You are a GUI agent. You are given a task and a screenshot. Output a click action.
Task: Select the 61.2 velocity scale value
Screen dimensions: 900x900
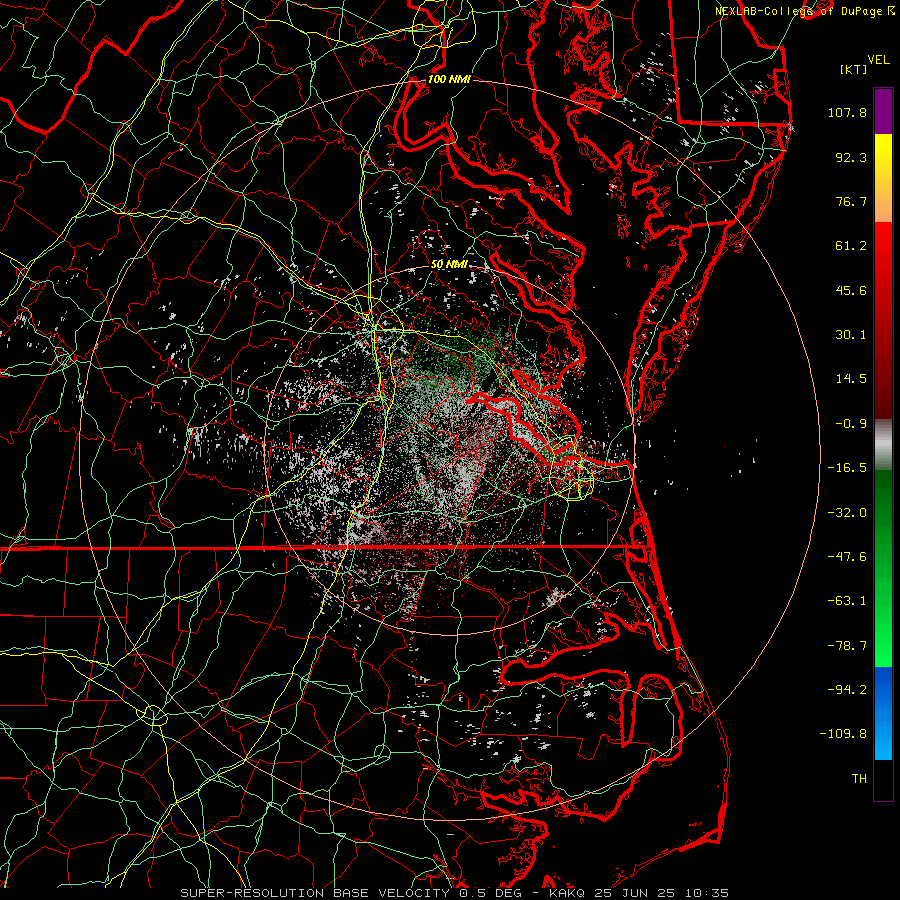click(851, 246)
